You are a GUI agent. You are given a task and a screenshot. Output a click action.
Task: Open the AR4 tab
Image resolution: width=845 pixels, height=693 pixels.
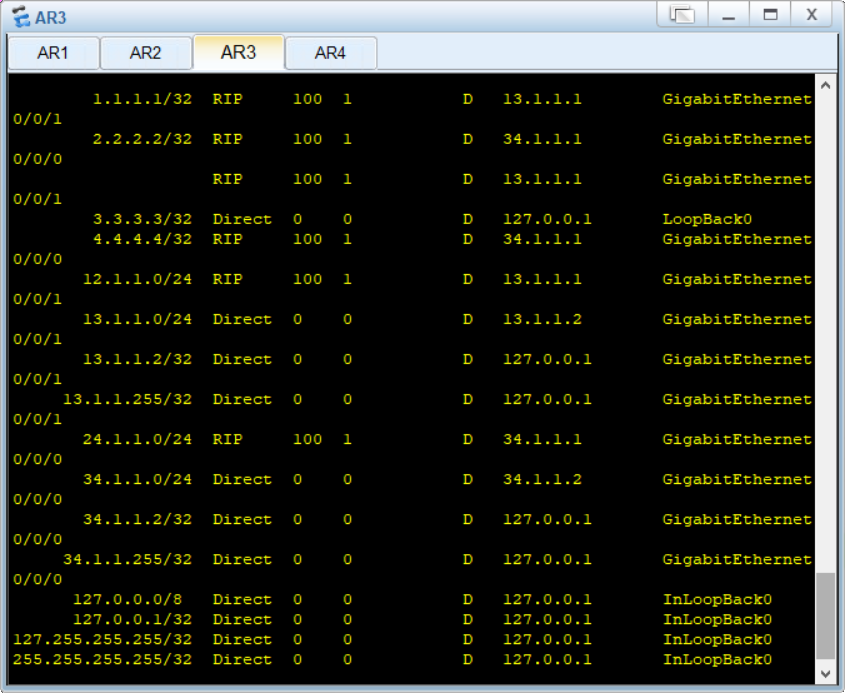[330, 53]
